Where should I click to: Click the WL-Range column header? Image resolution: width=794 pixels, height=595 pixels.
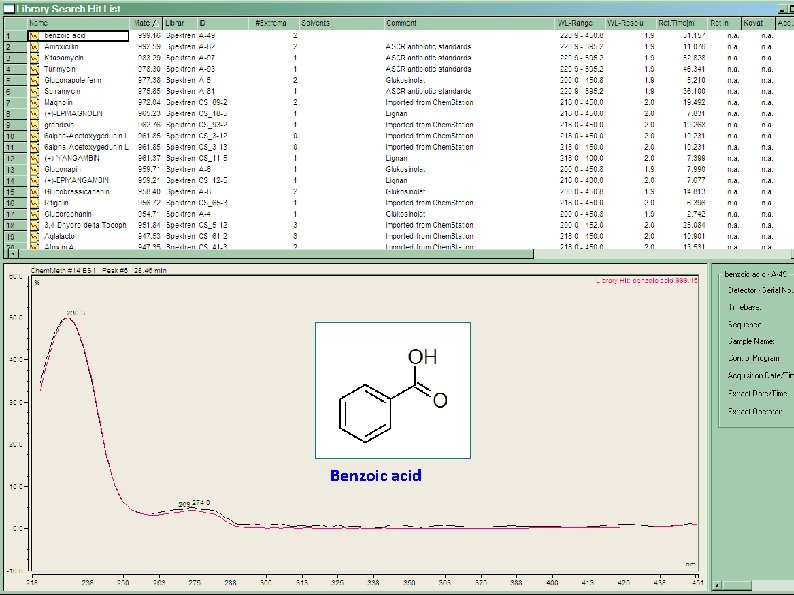point(580,23)
